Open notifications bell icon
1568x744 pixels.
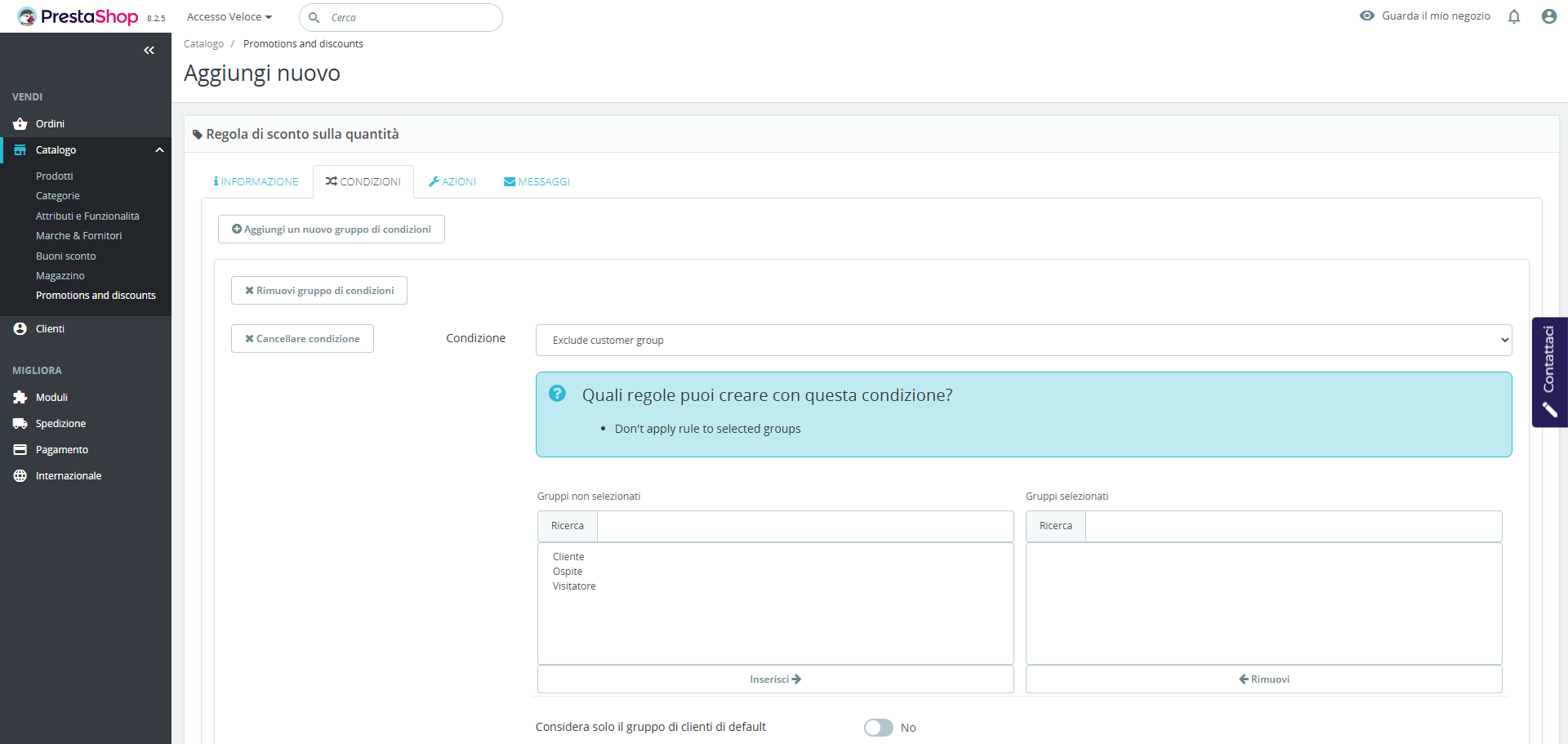(x=1514, y=16)
